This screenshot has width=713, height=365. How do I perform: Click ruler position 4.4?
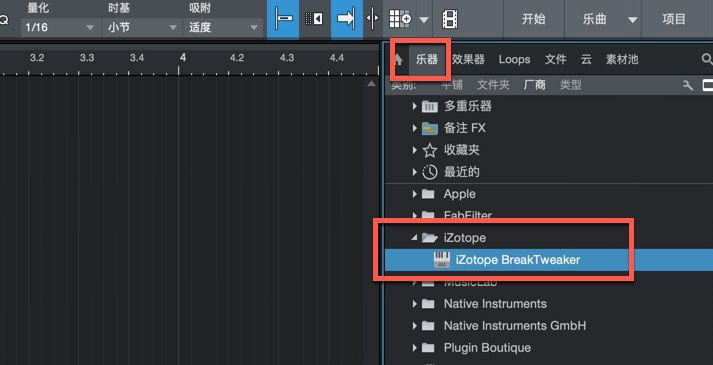(x=336, y=58)
